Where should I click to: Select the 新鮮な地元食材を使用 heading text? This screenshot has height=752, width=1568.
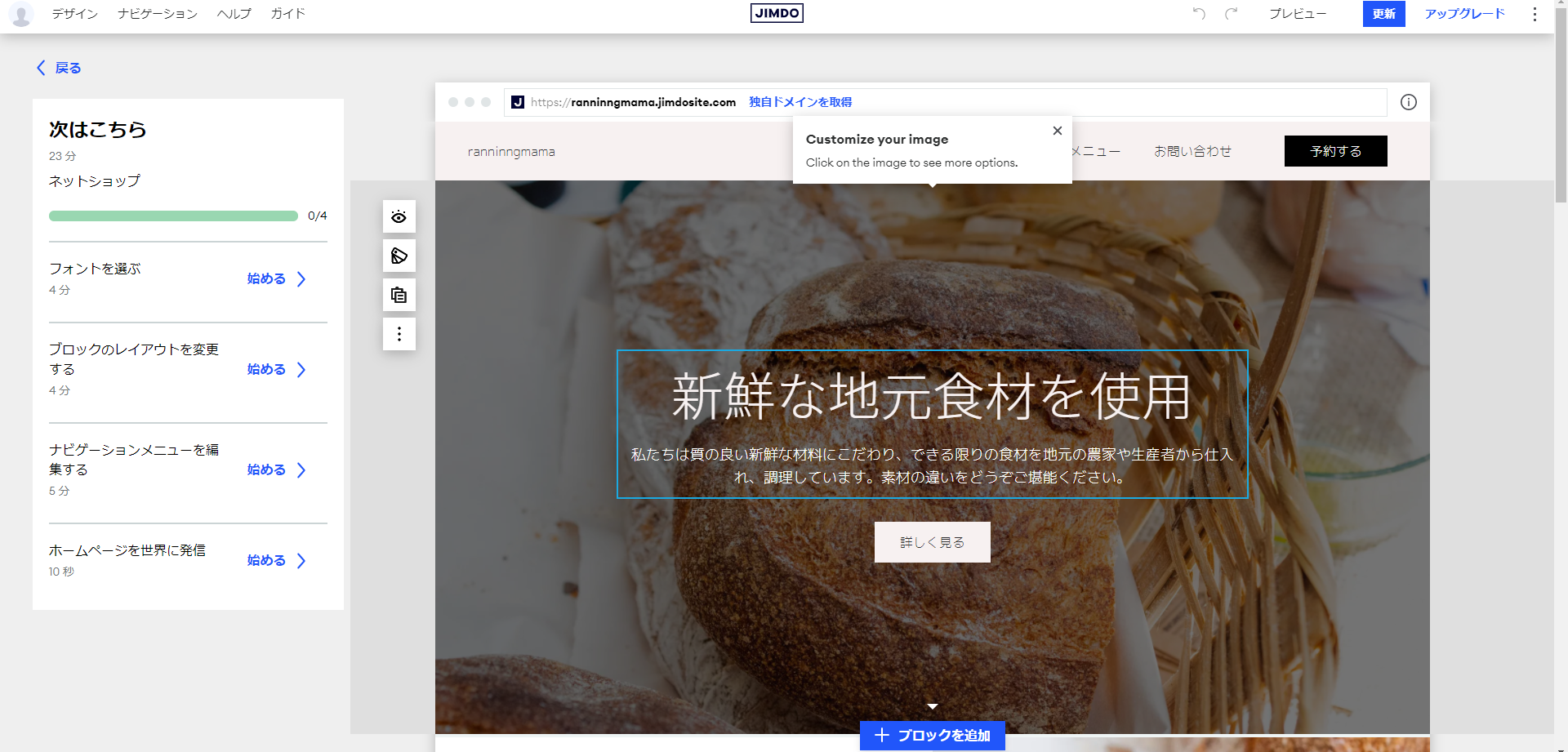(x=931, y=397)
